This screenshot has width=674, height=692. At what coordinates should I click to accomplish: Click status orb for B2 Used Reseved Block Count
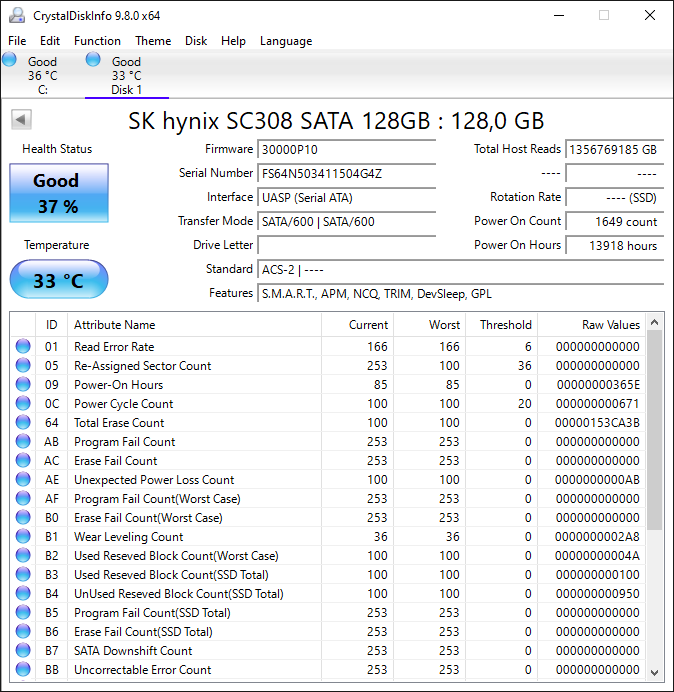click(x=23, y=555)
